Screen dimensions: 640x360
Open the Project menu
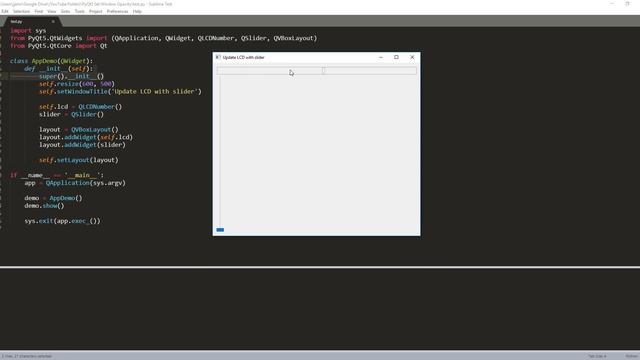(96, 11)
